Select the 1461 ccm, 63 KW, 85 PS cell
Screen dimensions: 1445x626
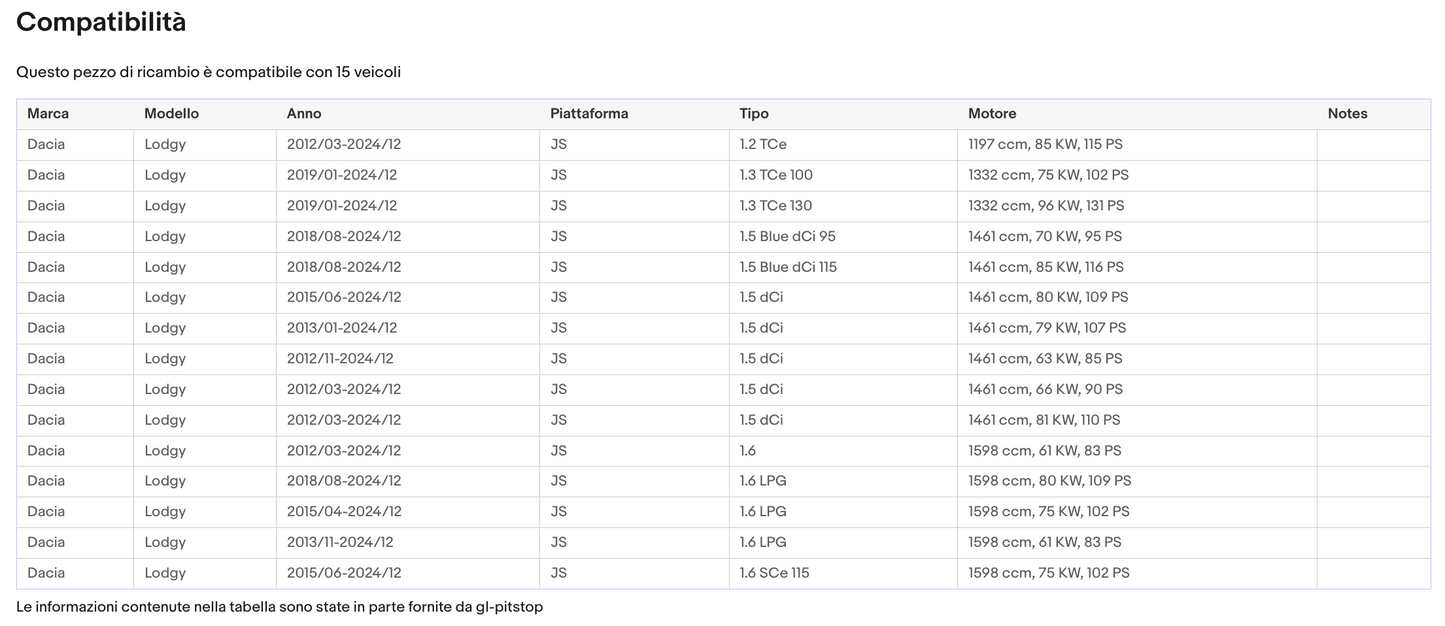(1045, 359)
